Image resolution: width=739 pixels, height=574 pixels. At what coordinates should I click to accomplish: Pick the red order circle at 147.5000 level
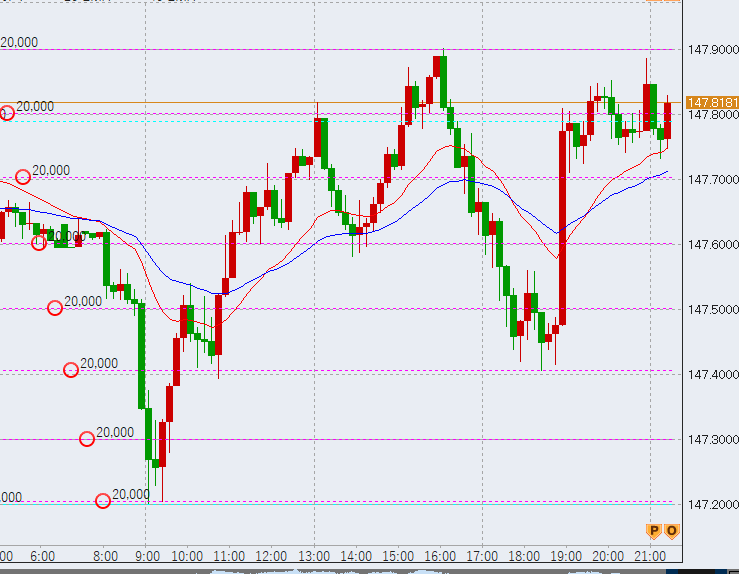point(55,308)
